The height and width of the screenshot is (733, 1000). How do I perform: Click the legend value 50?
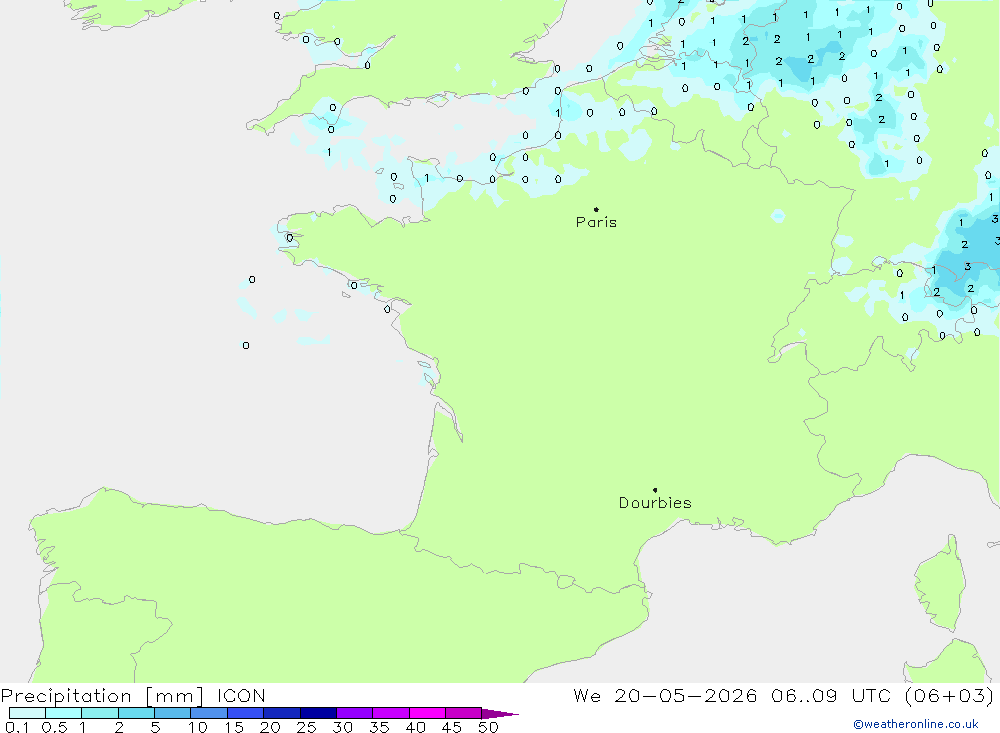point(488,727)
